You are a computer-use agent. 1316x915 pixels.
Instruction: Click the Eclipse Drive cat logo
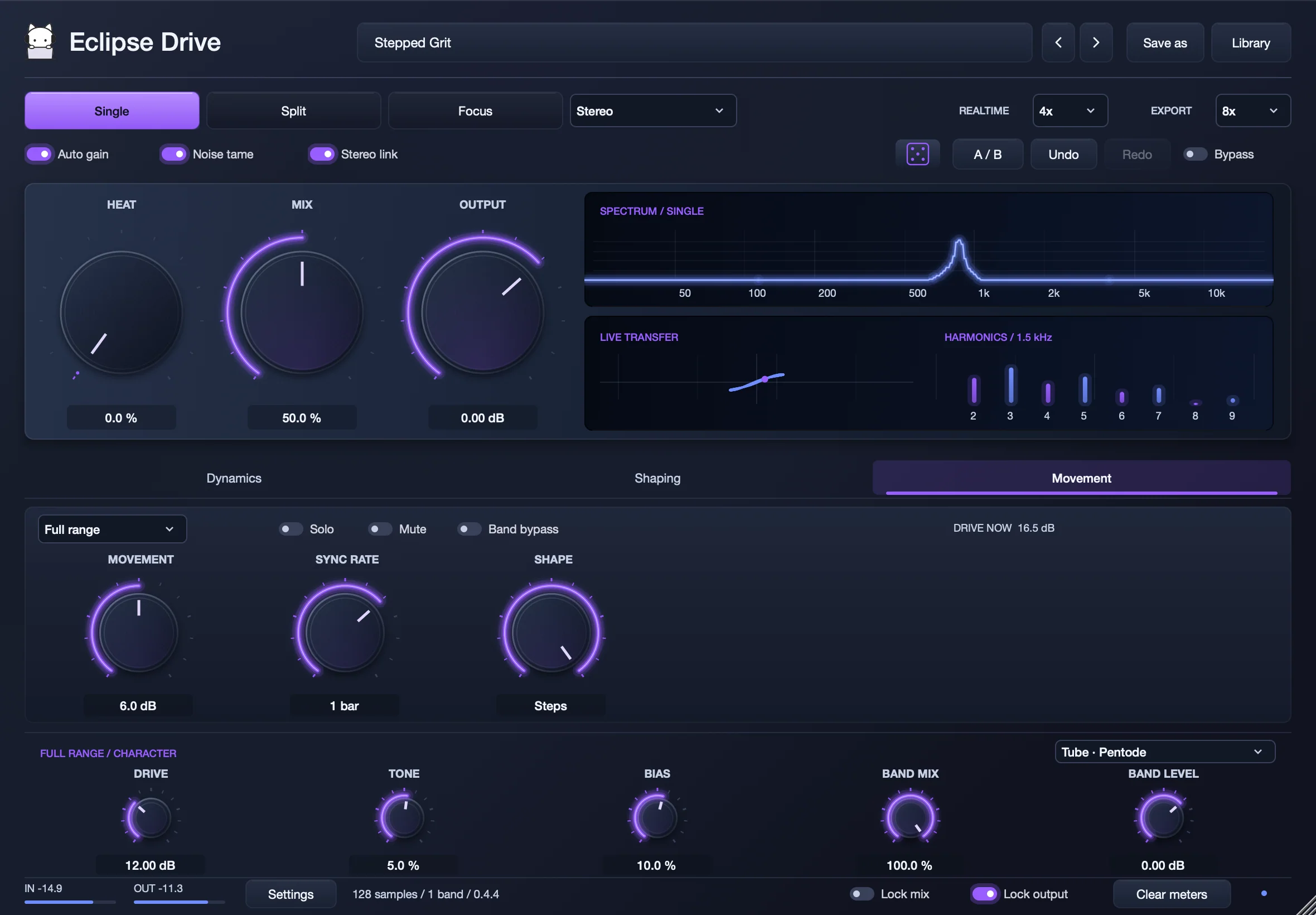point(40,41)
